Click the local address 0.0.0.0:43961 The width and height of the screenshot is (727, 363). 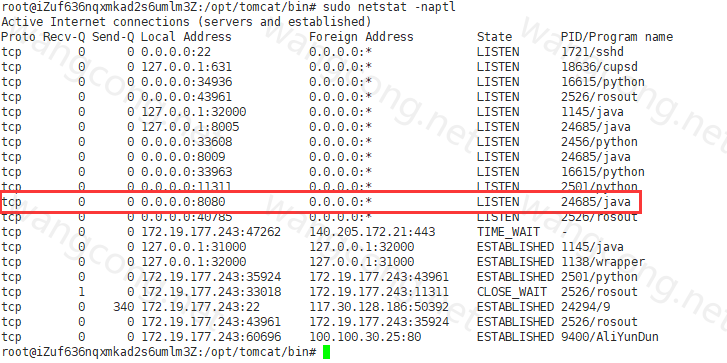186,97
